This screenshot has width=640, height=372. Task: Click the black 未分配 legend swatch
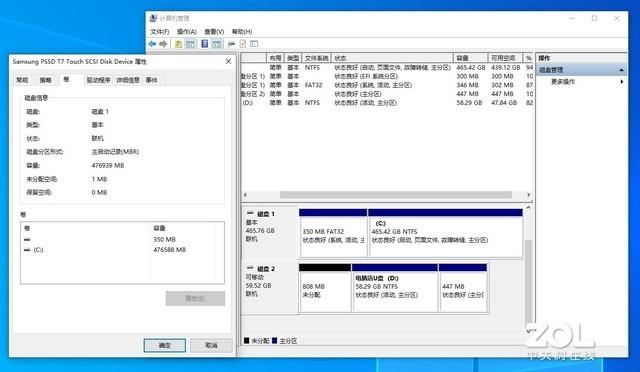click(x=247, y=340)
